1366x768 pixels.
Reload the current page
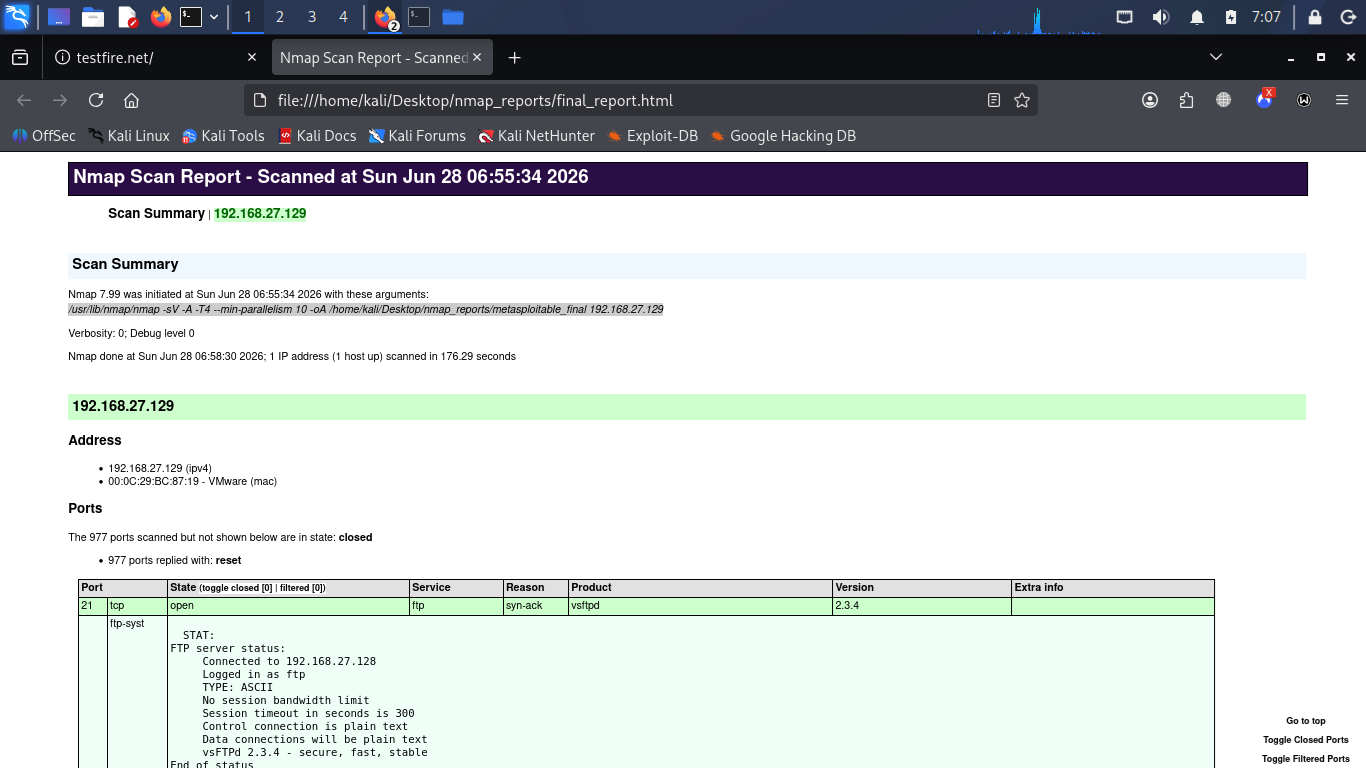point(96,100)
